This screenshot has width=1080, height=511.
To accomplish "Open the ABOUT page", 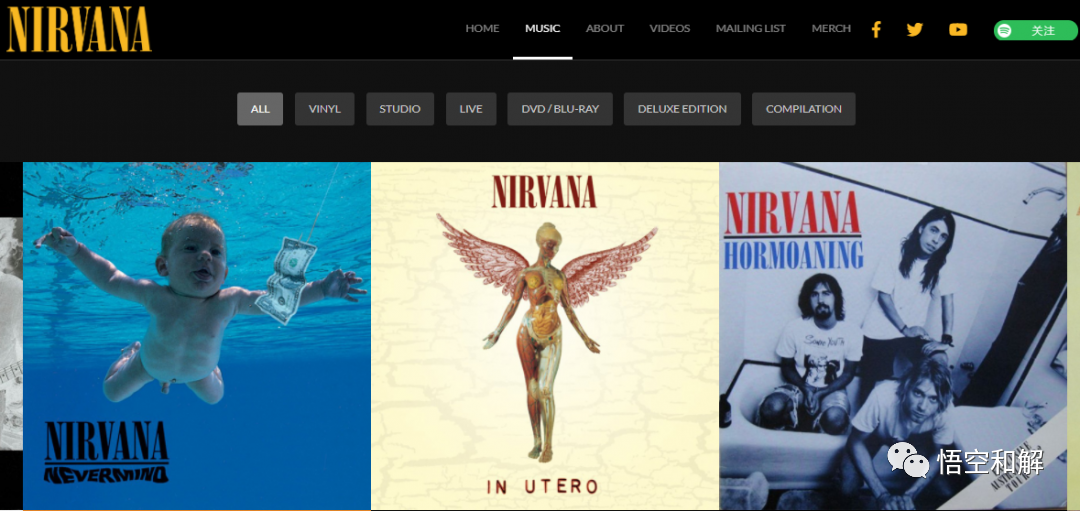I will 605,29.
